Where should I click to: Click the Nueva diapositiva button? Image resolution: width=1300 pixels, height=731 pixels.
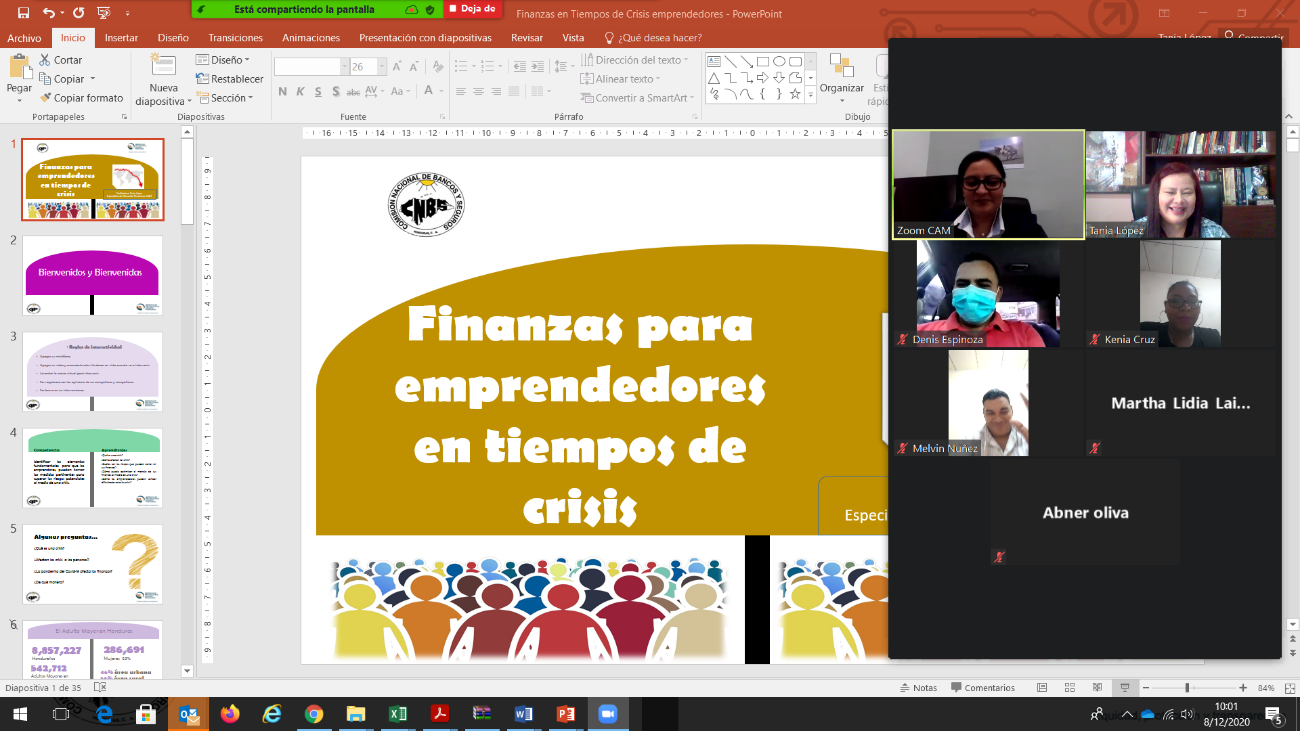(163, 81)
